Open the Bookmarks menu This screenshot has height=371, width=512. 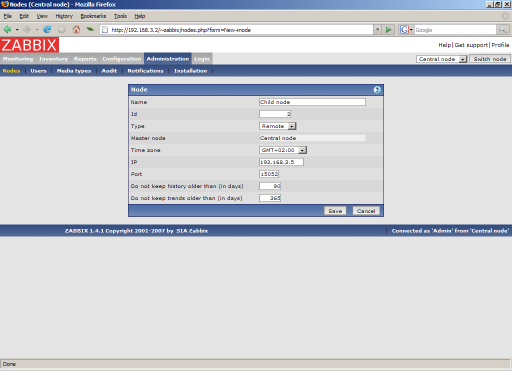(93, 16)
